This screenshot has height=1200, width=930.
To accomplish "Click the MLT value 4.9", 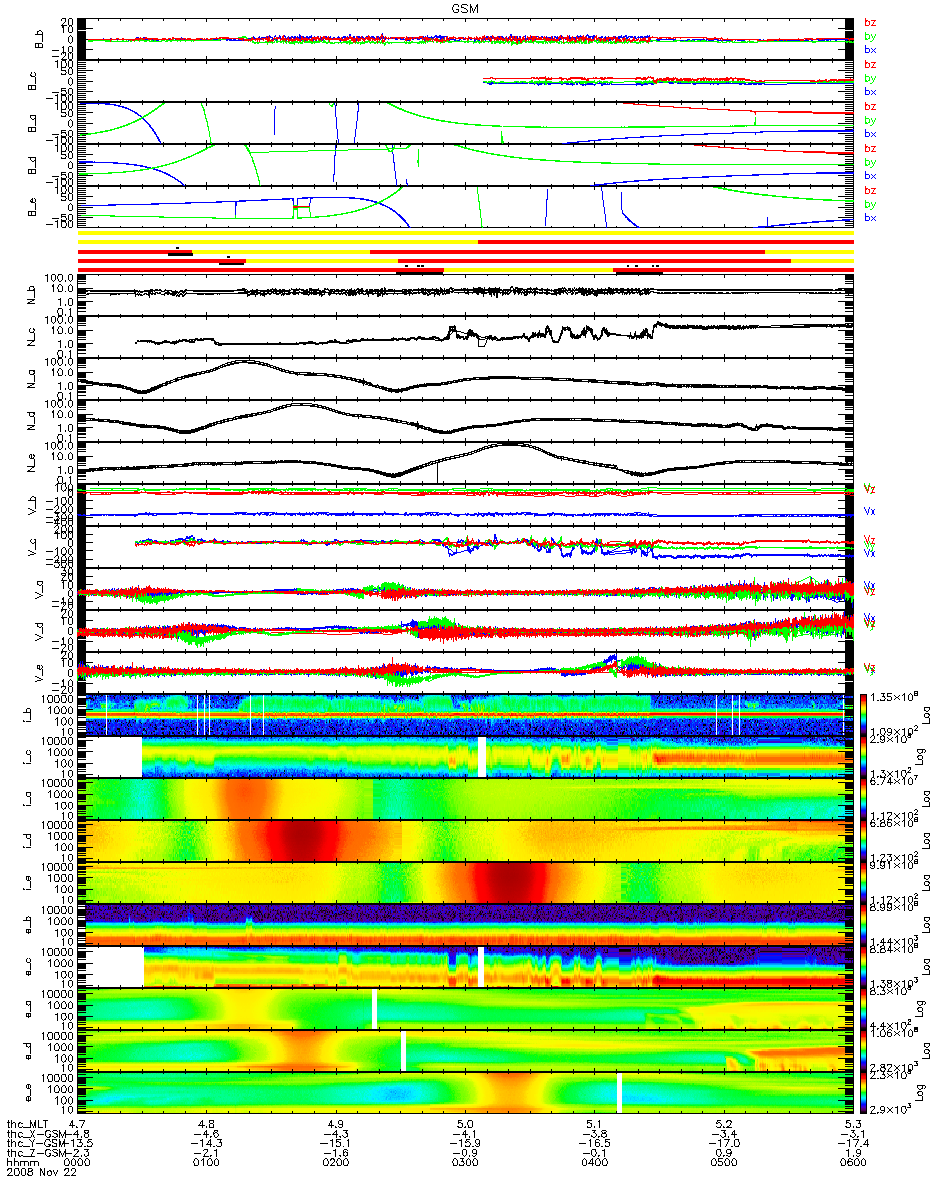I will coord(336,1124).
